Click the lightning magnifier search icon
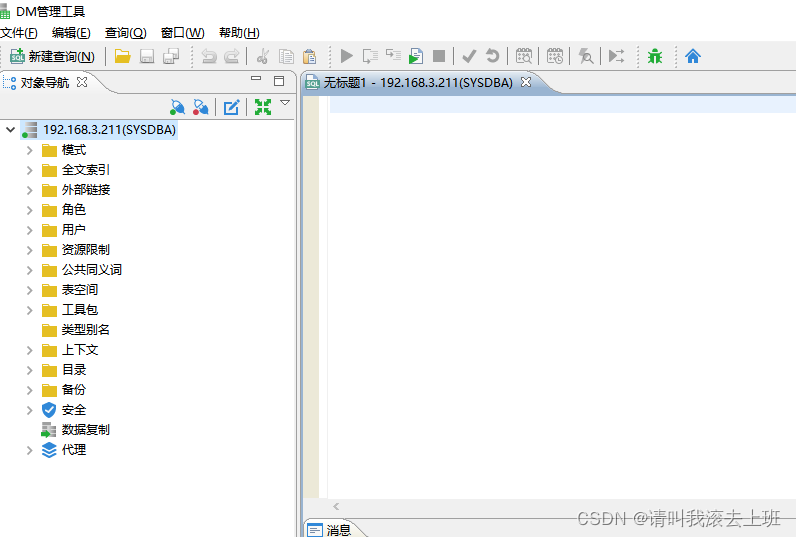This screenshot has width=796, height=537. coord(586,56)
